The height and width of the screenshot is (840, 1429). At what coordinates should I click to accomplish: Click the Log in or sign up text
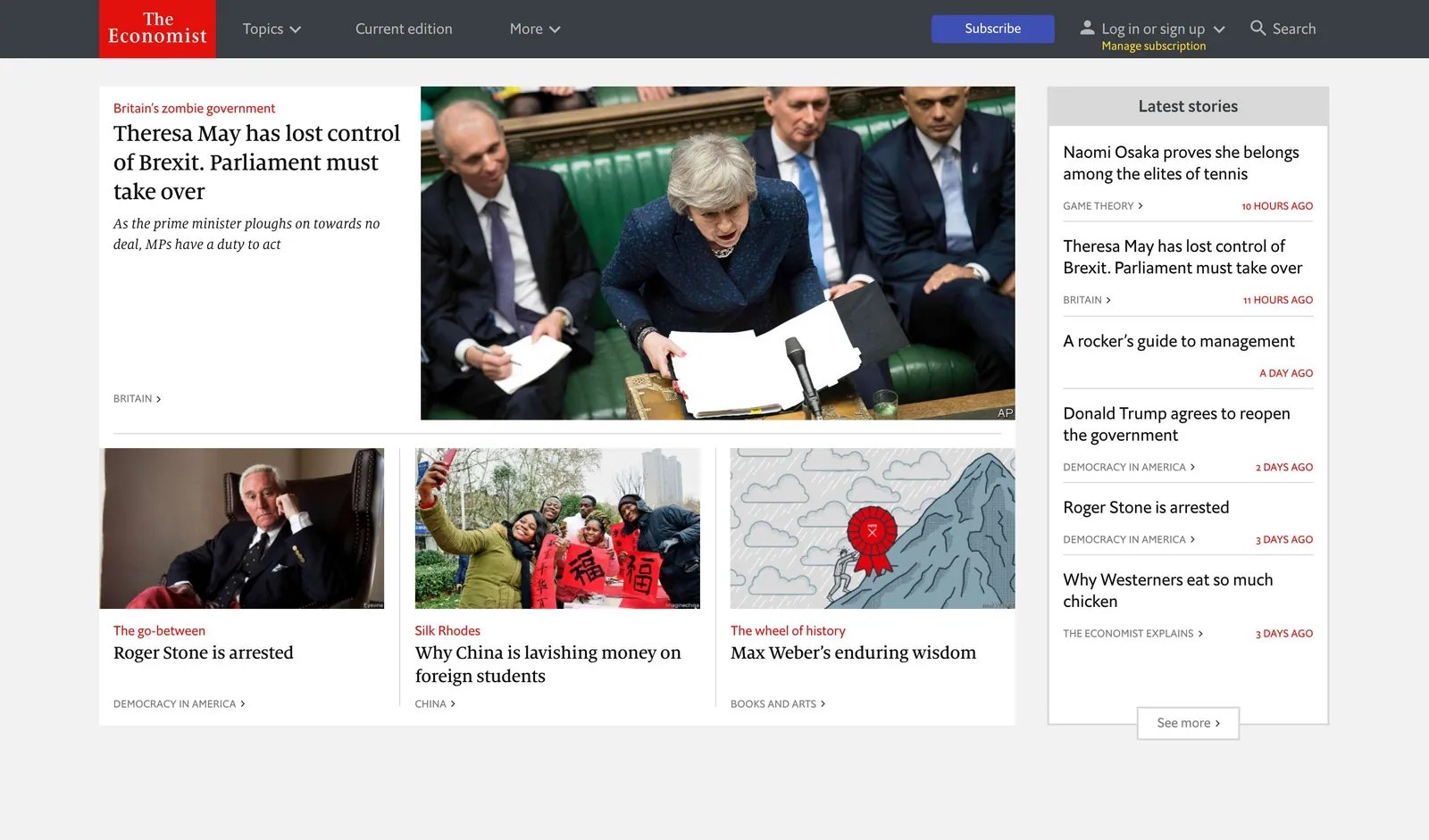1153,29
